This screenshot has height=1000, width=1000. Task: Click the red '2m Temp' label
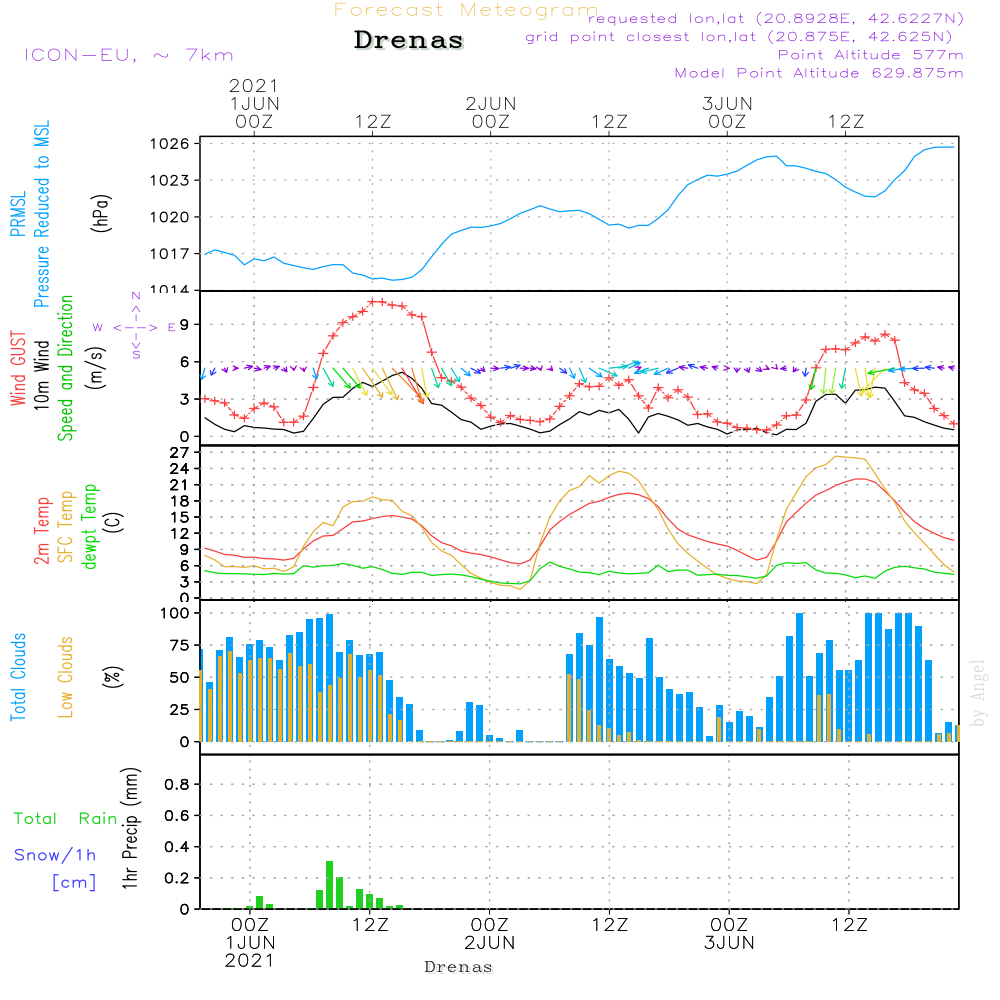coord(41,531)
